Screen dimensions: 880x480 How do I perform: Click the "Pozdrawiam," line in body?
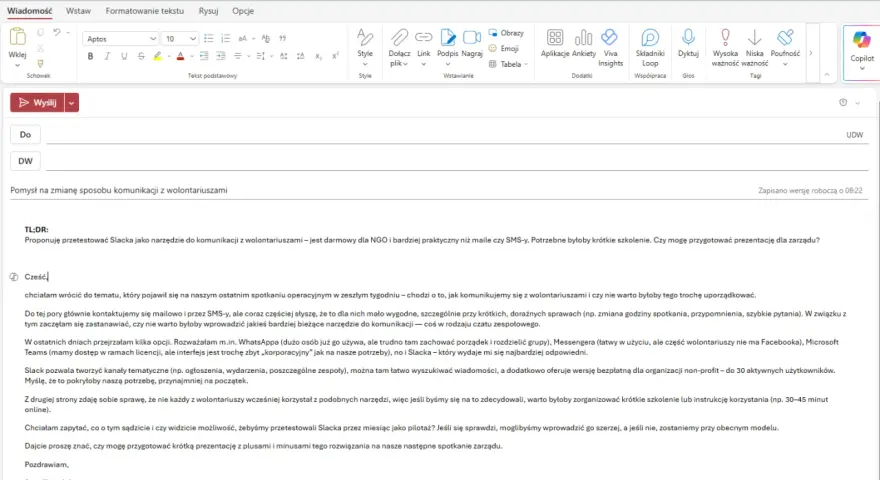pyautogui.click(x=47, y=464)
